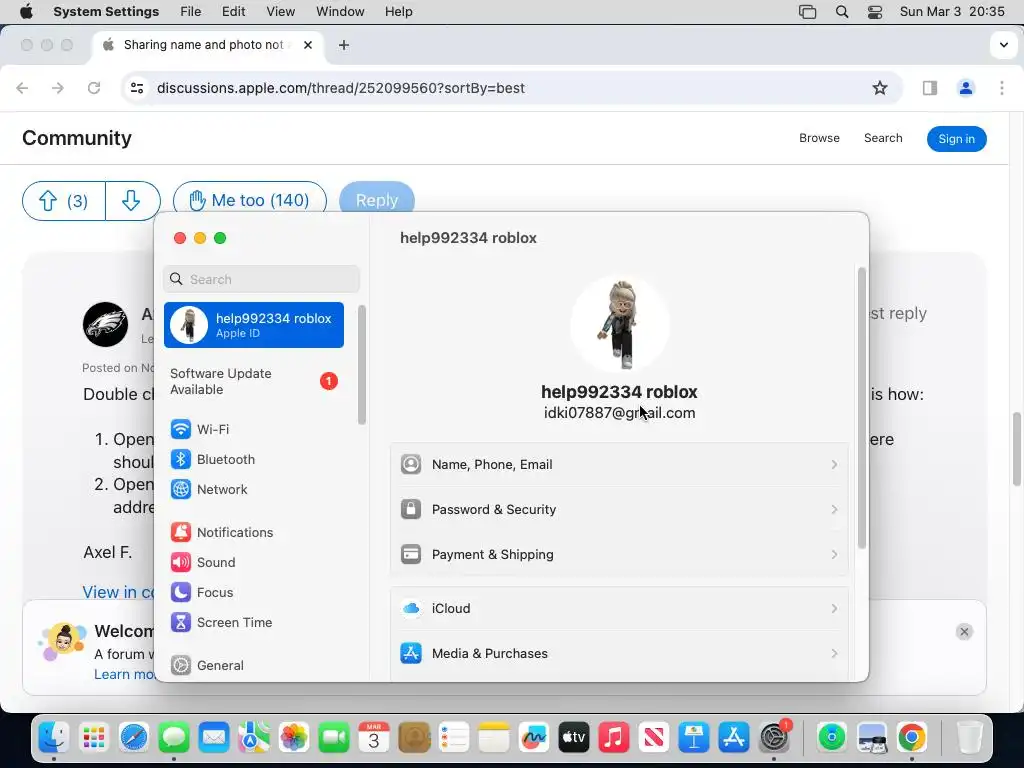
Task: Open Control Center in menu bar
Action: [x=875, y=12]
